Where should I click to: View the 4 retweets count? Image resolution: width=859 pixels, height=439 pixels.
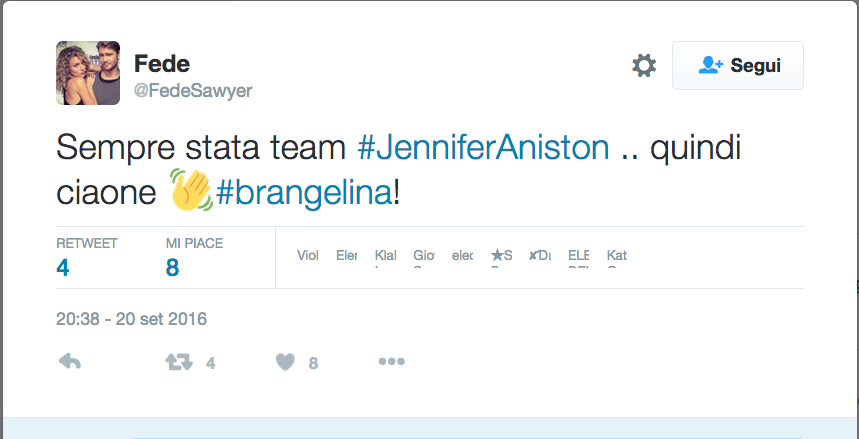(x=63, y=266)
